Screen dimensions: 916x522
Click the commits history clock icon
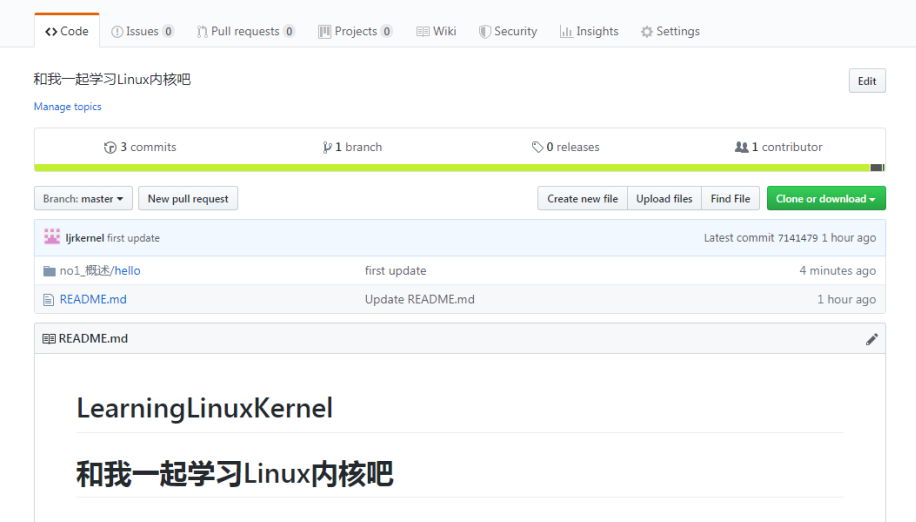tap(110, 148)
